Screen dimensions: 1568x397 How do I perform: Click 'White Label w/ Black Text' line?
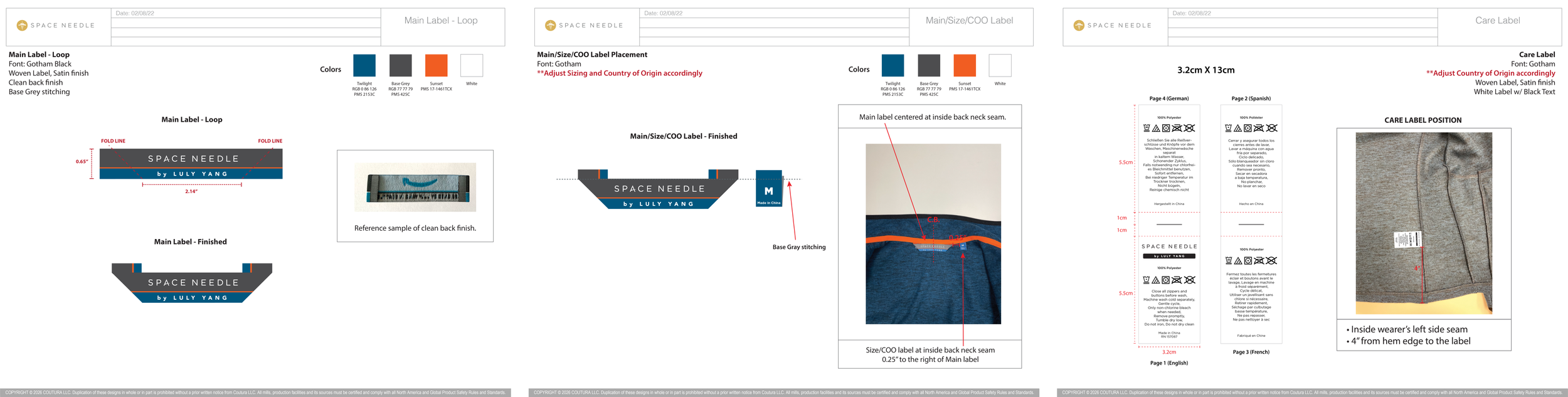(x=1515, y=92)
